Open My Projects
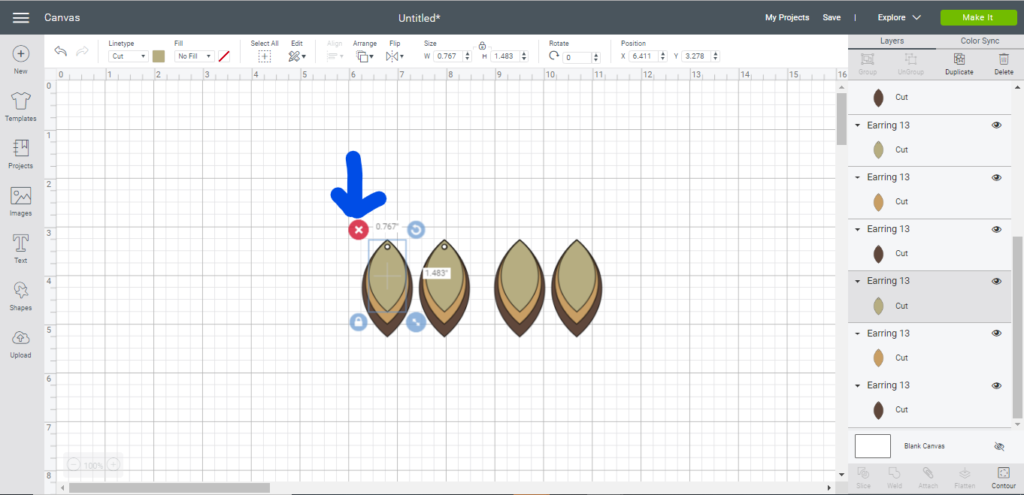 click(787, 18)
